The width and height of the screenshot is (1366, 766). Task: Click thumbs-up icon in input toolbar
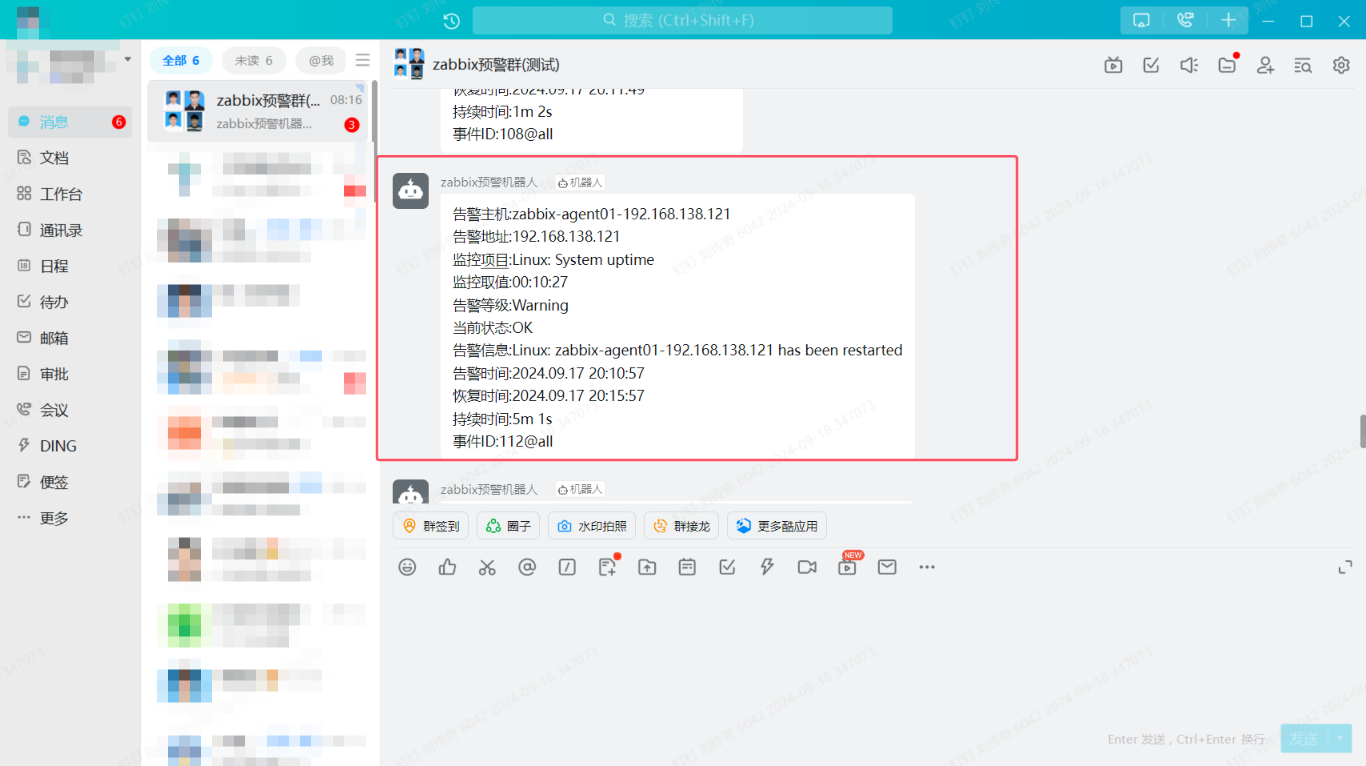point(447,567)
